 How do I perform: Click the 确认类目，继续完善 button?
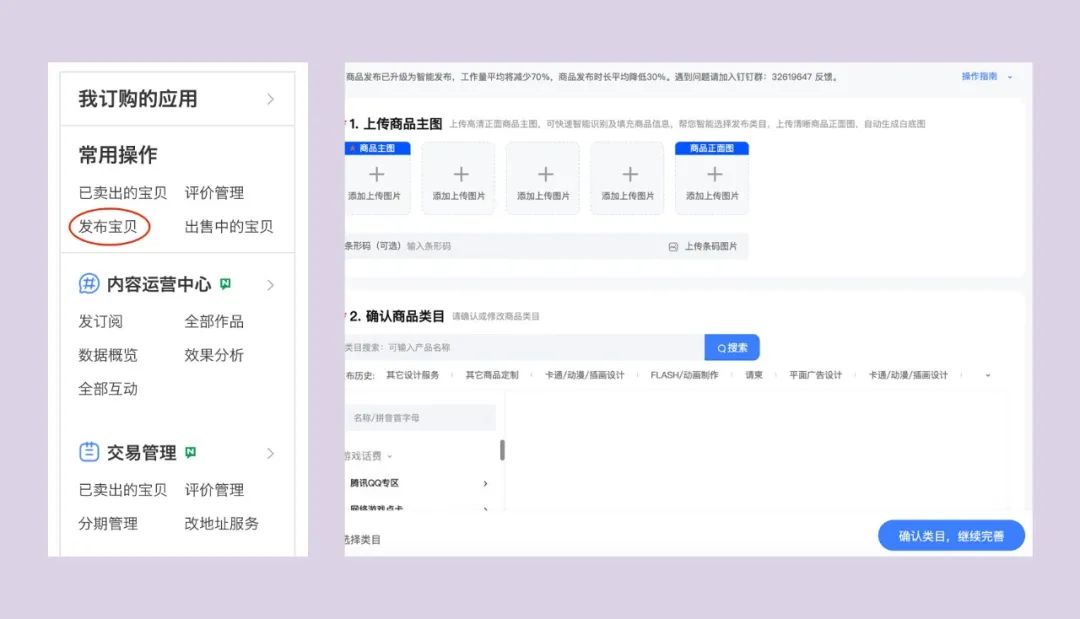tap(951, 536)
